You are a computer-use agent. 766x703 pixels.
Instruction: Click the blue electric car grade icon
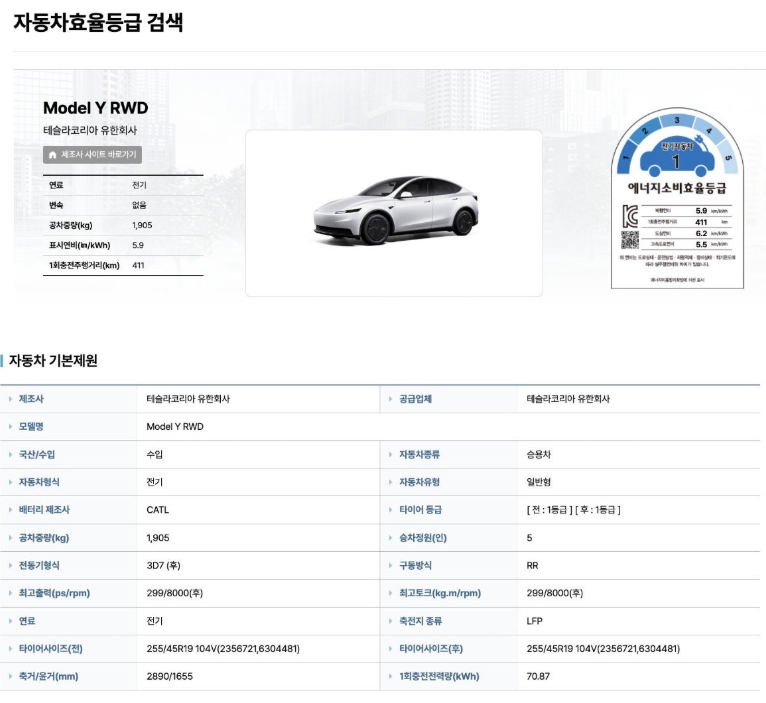point(677,158)
